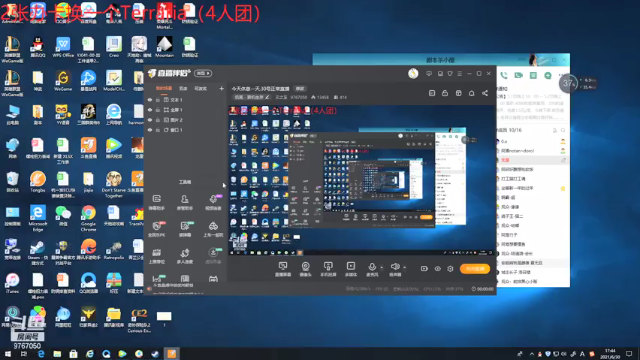Expand speaker options arrow
640x360 pixels.
(404, 268)
